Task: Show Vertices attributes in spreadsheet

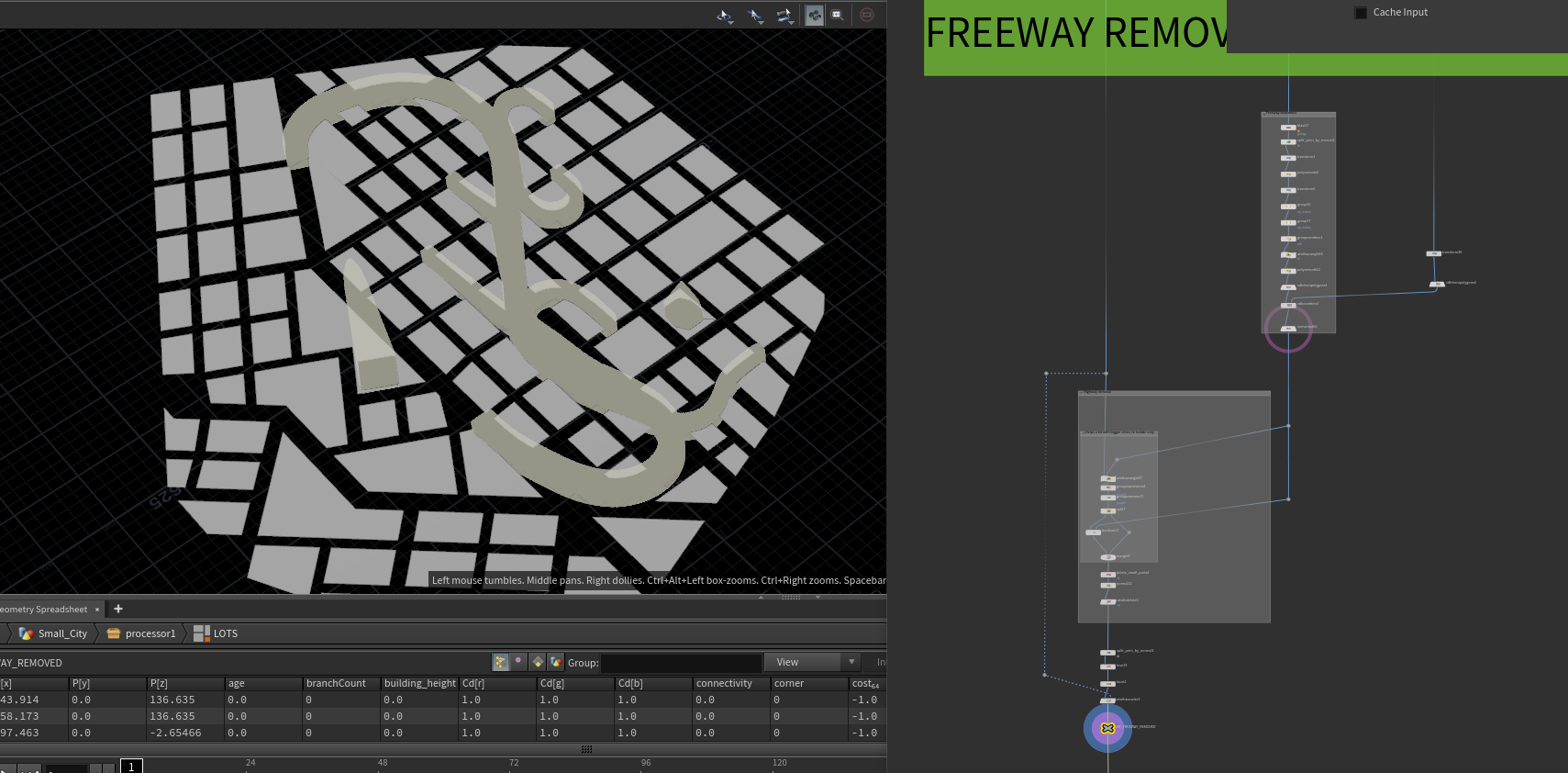Action: pyautogui.click(x=519, y=661)
